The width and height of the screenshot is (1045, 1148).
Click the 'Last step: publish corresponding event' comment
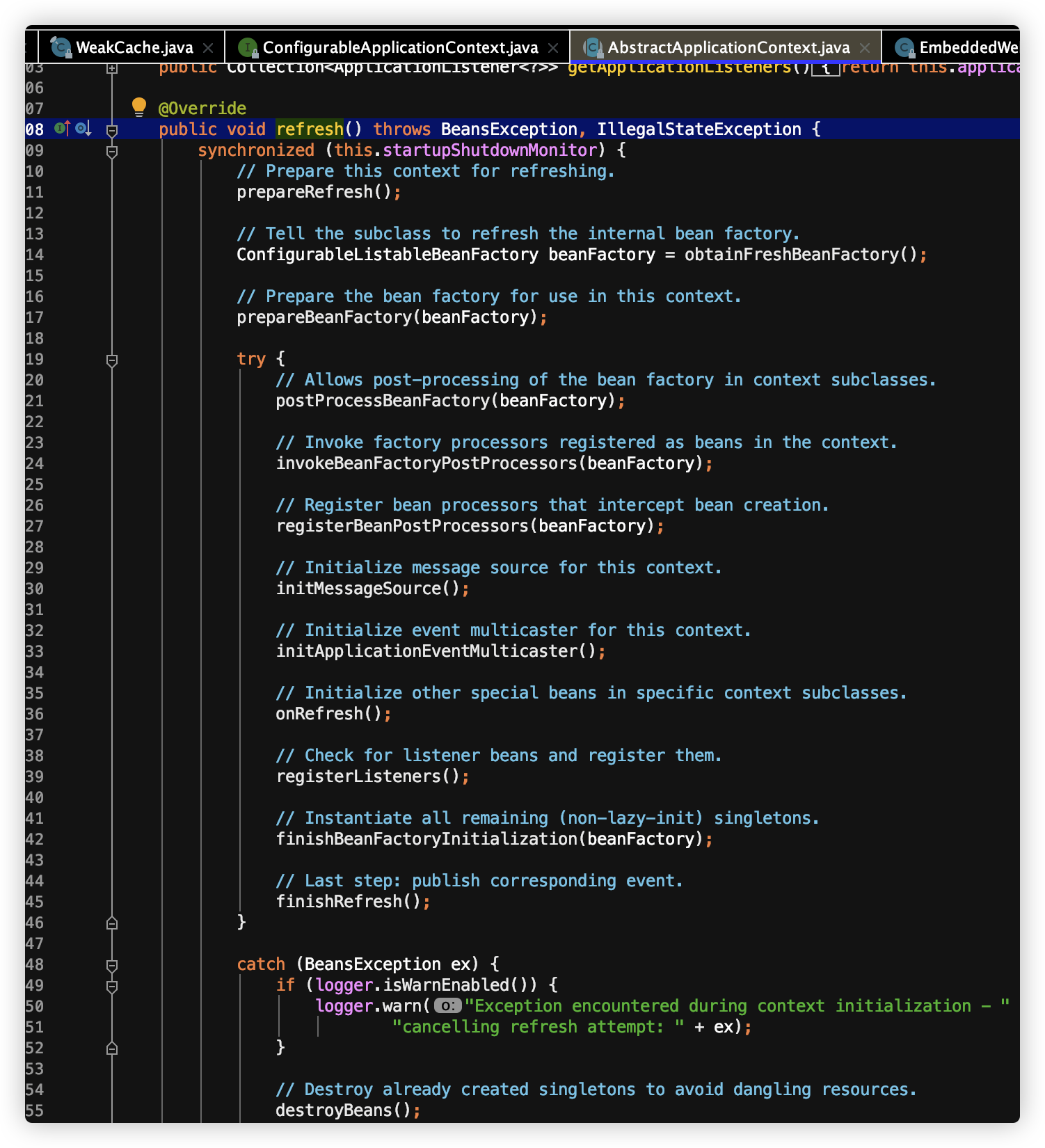point(479,880)
